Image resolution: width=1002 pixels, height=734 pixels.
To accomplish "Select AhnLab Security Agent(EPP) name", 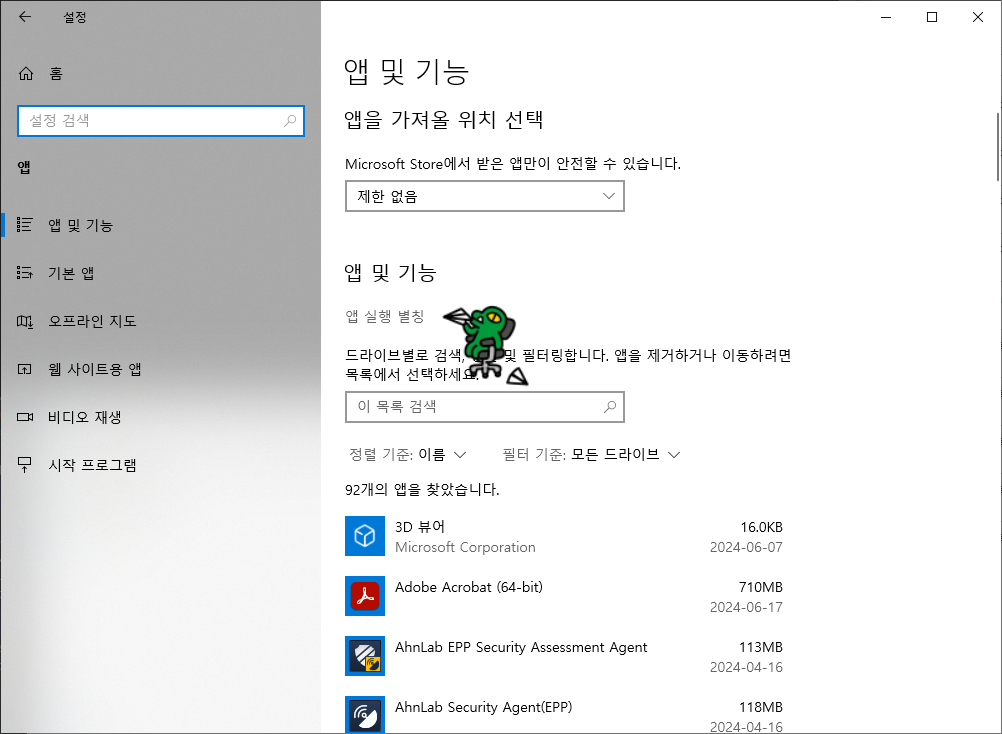I will tap(483, 707).
